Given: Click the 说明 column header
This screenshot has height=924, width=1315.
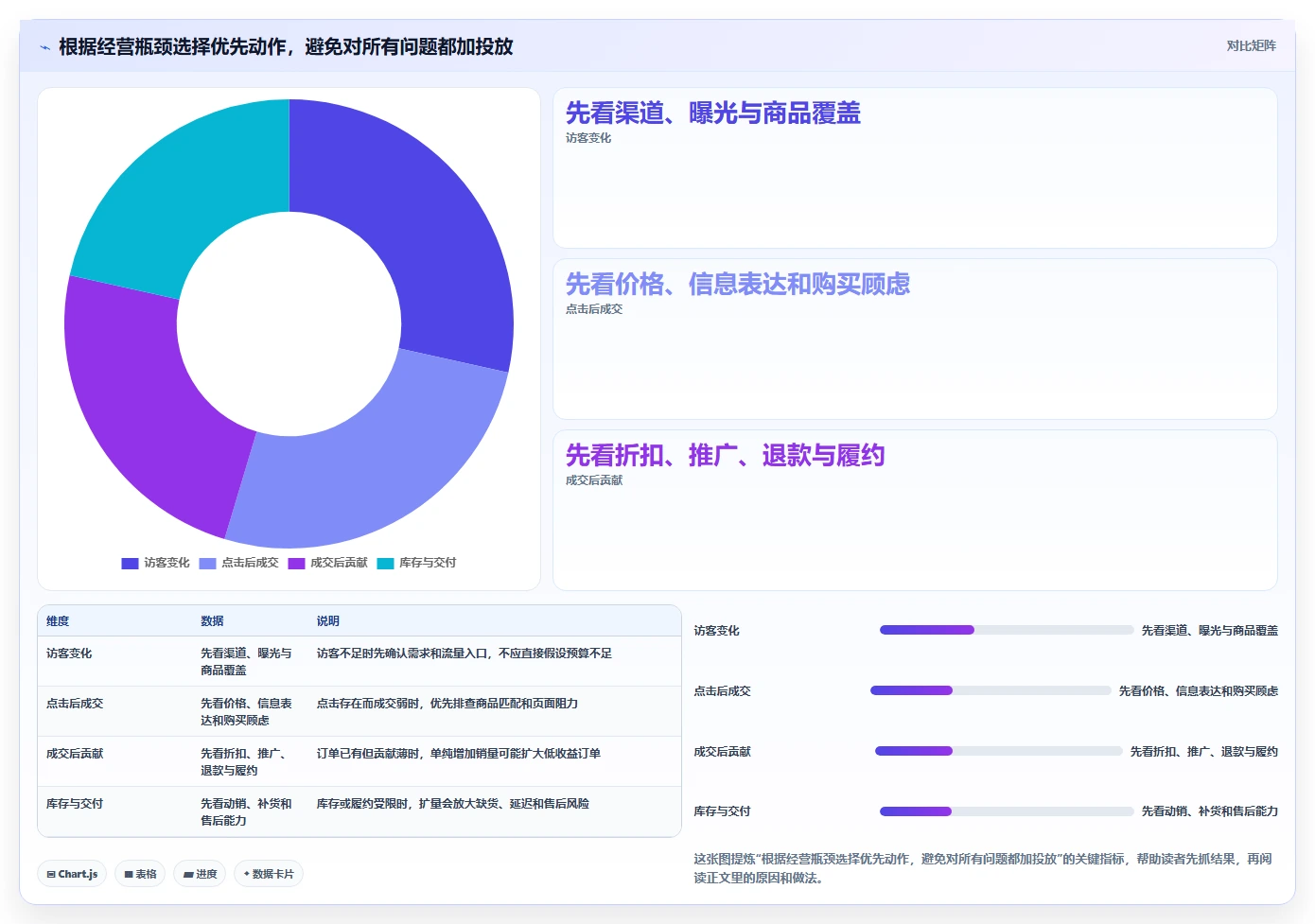Looking at the screenshot, I should [x=327, y=621].
